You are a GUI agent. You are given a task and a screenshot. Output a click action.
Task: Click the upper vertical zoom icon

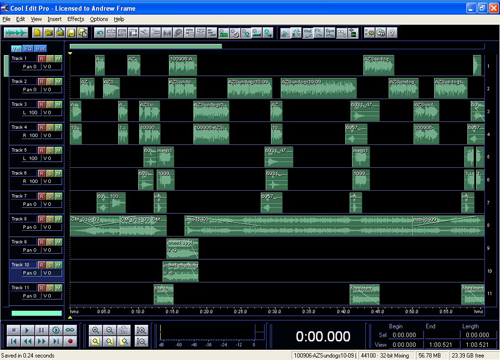tap(141, 330)
